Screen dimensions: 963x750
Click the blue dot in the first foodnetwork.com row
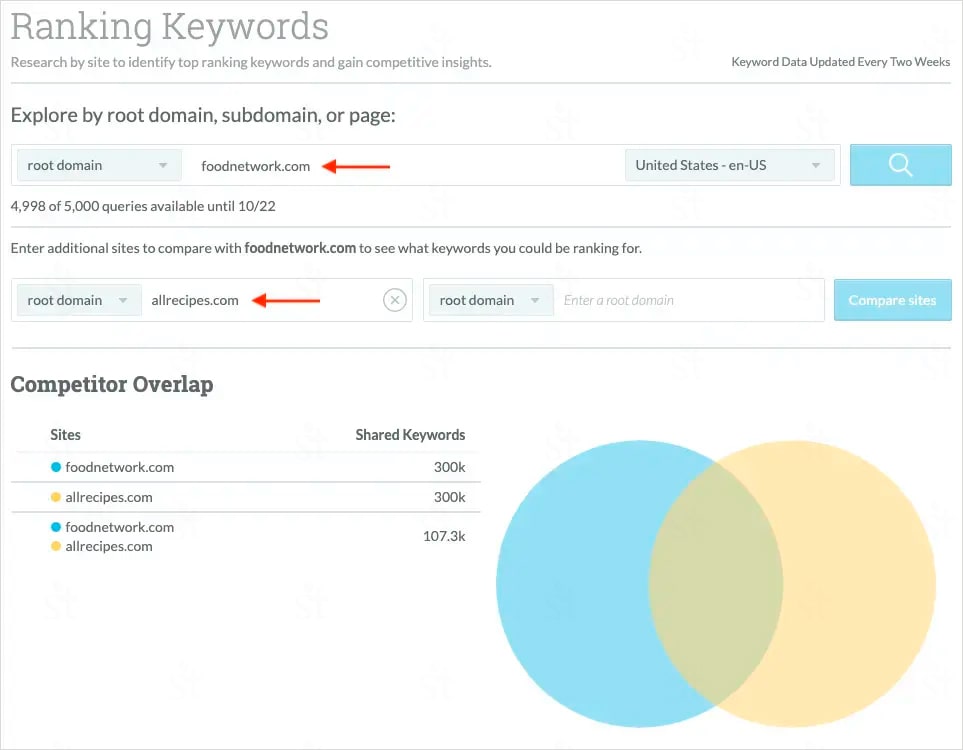[56, 467]
